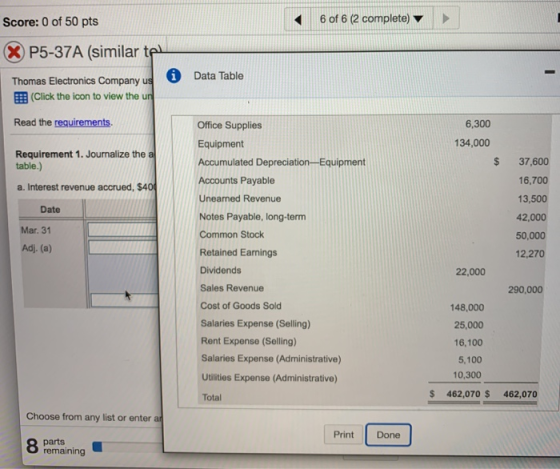Click the red X incorrect icon by P5-37A

14,53
